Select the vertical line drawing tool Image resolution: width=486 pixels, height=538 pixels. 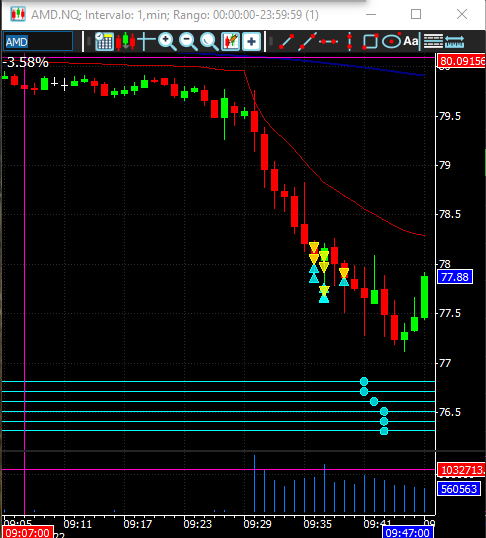point(349,42)
